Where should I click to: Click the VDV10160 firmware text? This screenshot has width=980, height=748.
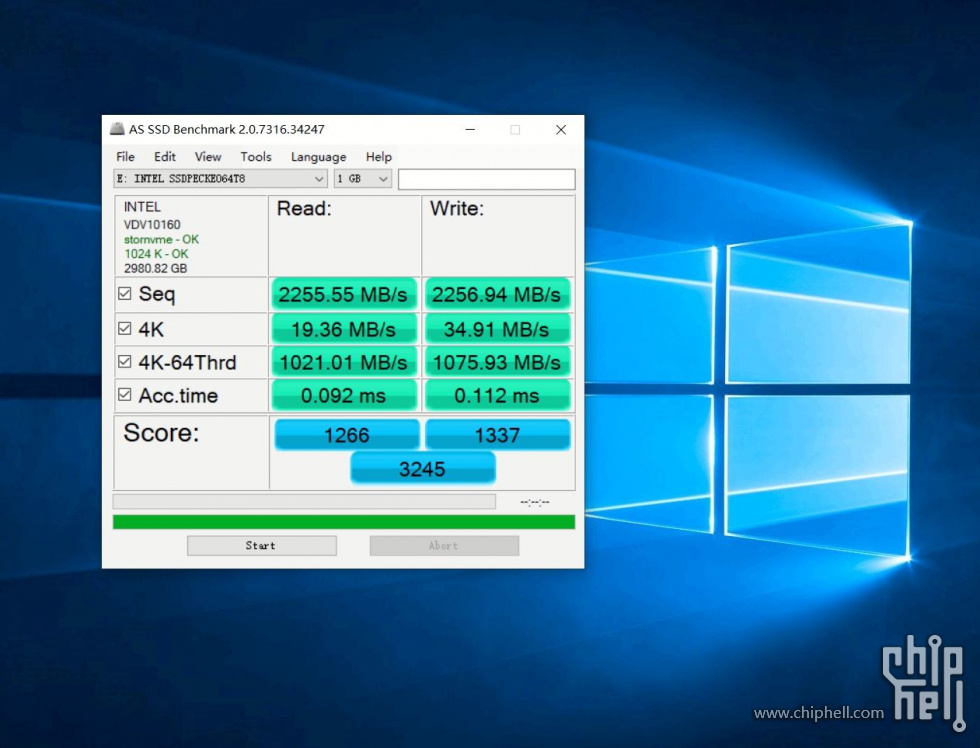pyautogui.click(x=152, y=224)
